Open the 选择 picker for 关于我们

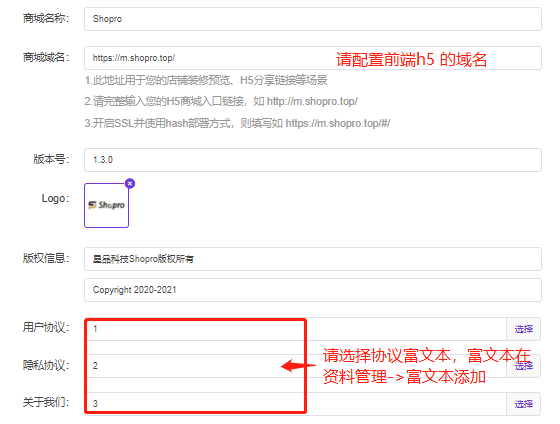[x=524, y=404]
